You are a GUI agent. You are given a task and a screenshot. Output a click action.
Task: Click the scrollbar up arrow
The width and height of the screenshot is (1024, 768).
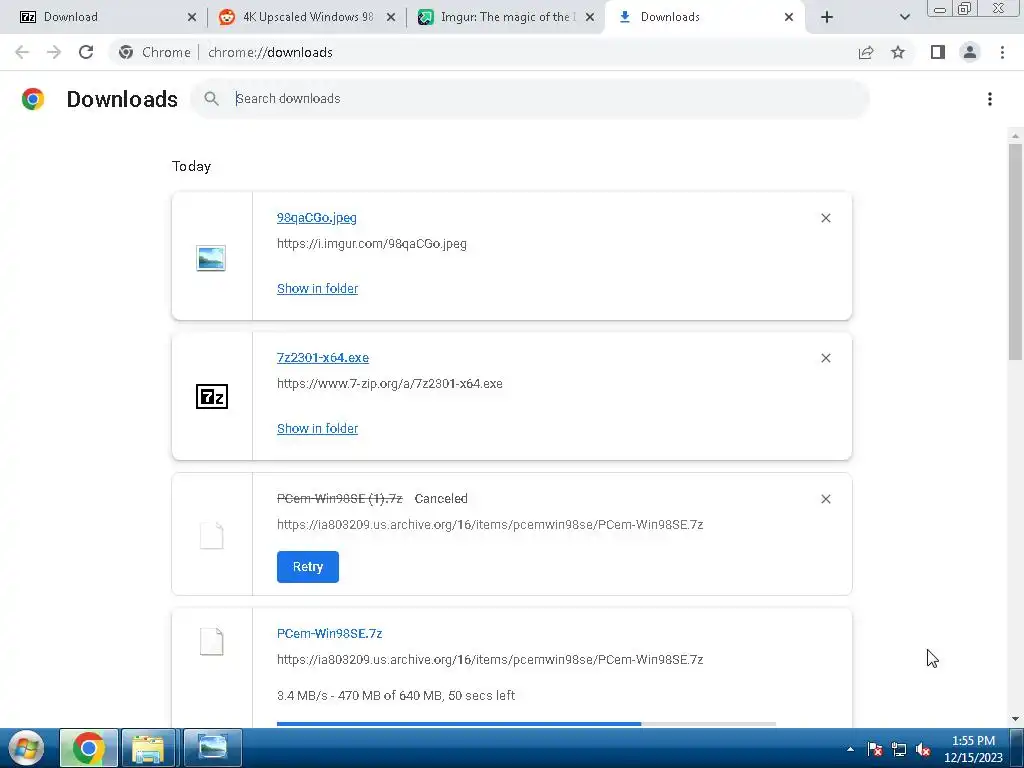click(1014, 136)
